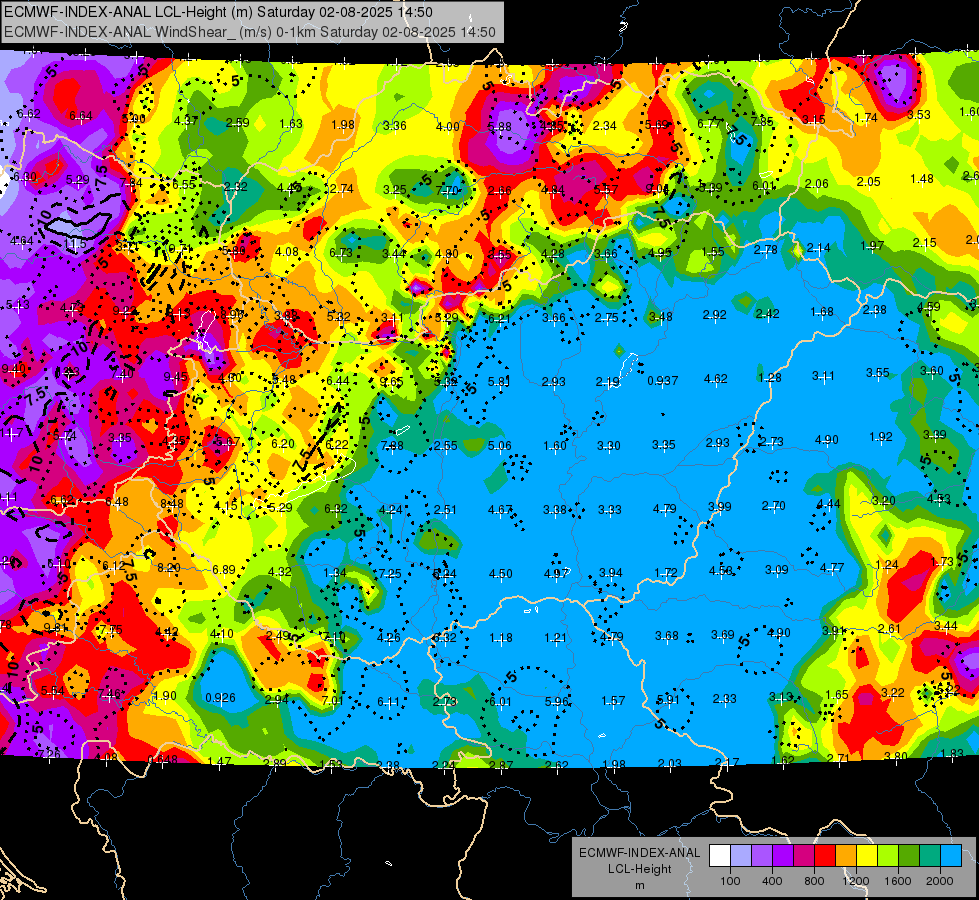The width and height of the screenshot is (979, 900).
Task: Click the wind shear value '6.20'
Action: [283, 443]
